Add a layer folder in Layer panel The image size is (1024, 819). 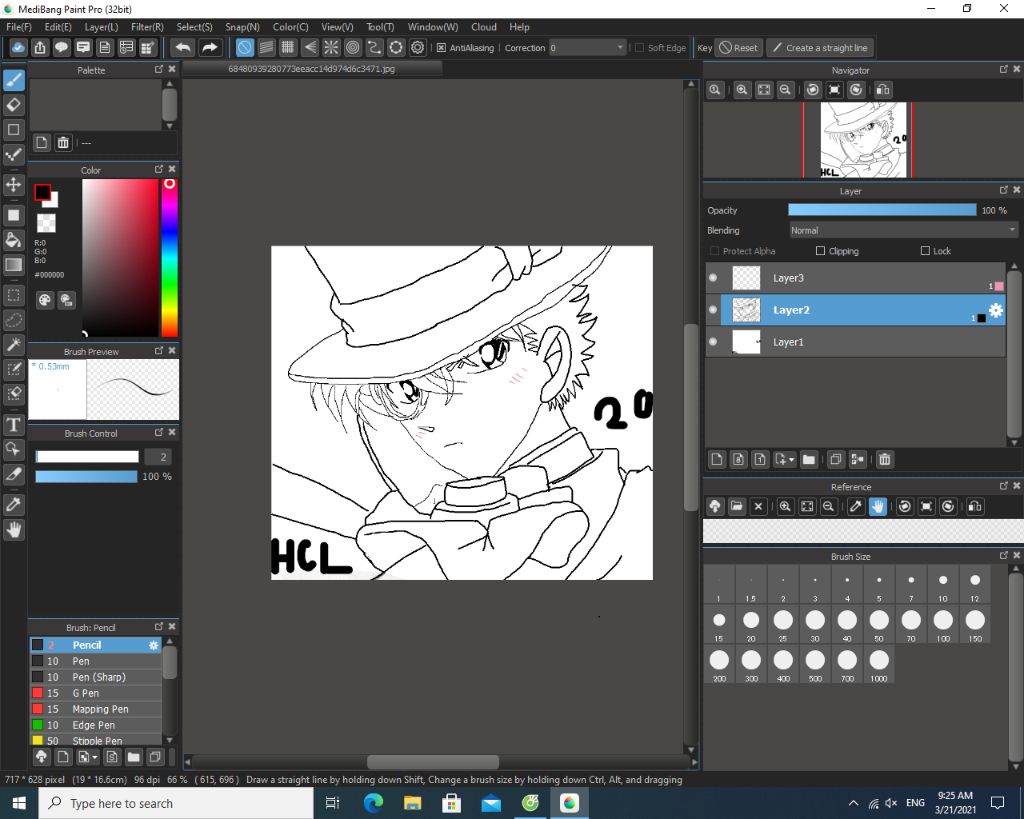point(808,460)
